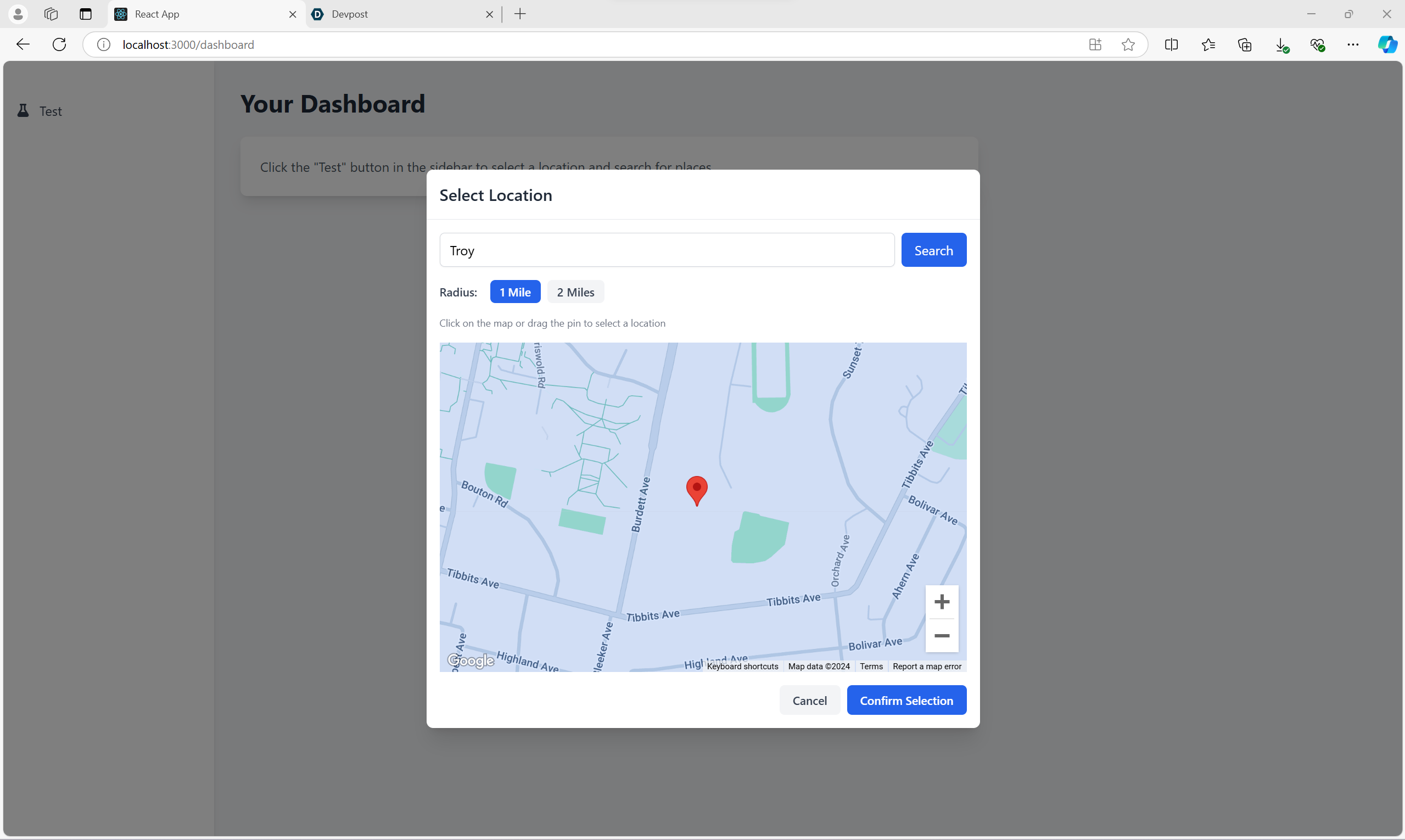Screen dimensions: 1405x840
Task: Select the 1 Mile radius option
Action: pos(514,292)
